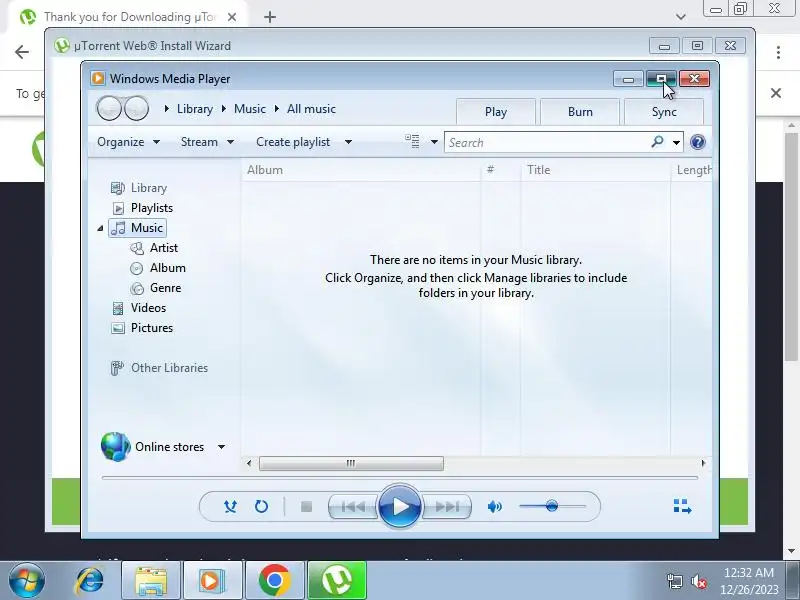Click the Back navigation button in Media Player
The width and height of the screenshot is (800, 600).
(x=109, y=108)
